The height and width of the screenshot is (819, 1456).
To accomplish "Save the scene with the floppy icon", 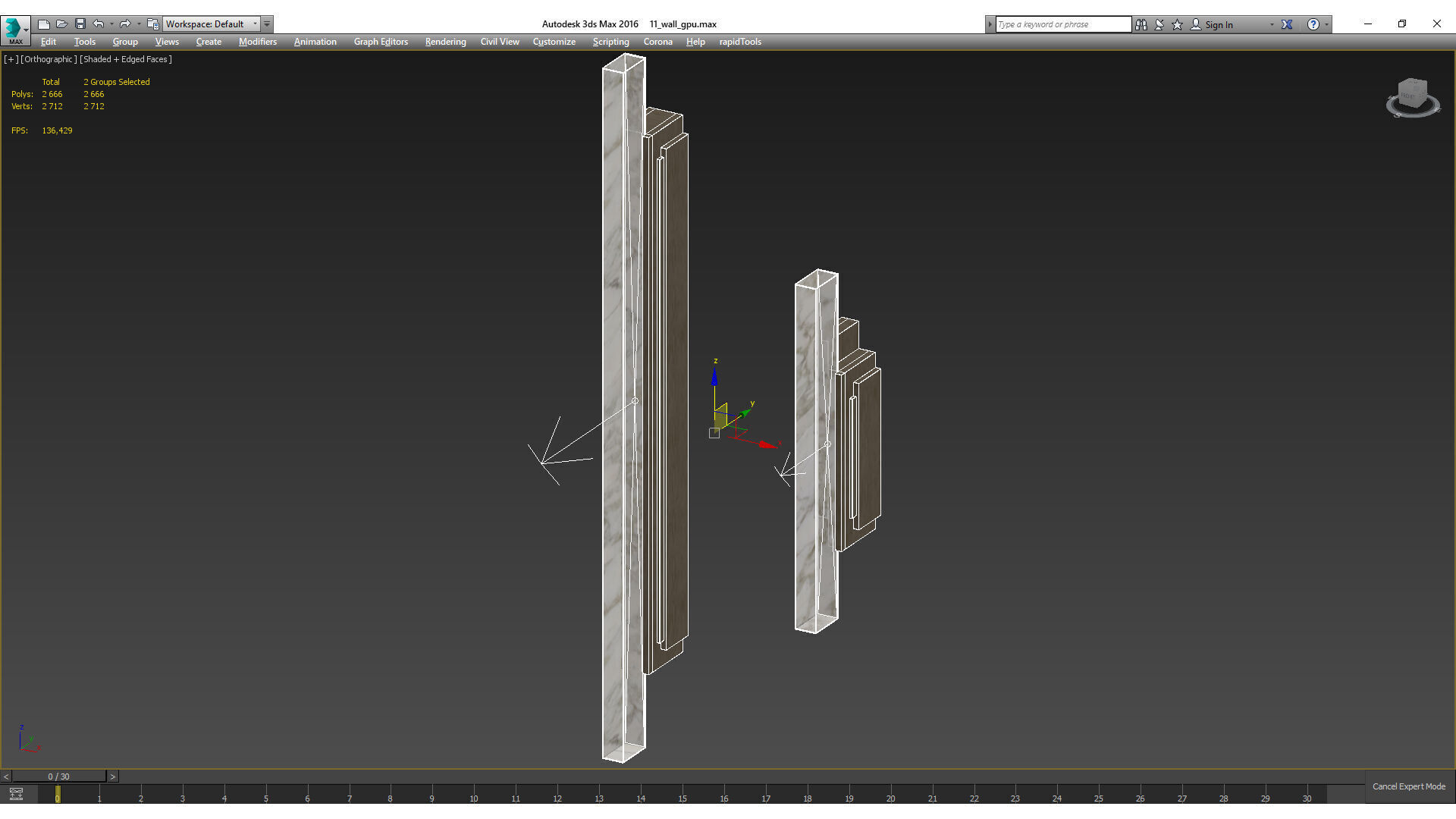I will click(x=80, y=24).
